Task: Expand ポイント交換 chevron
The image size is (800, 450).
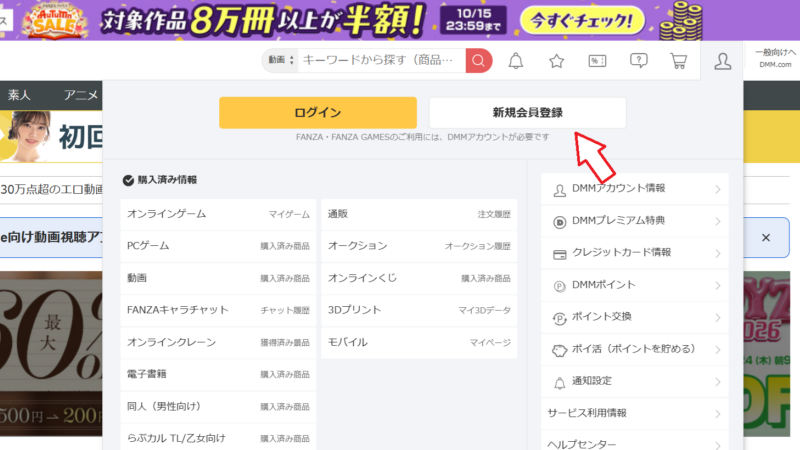Action: [718, 318]
